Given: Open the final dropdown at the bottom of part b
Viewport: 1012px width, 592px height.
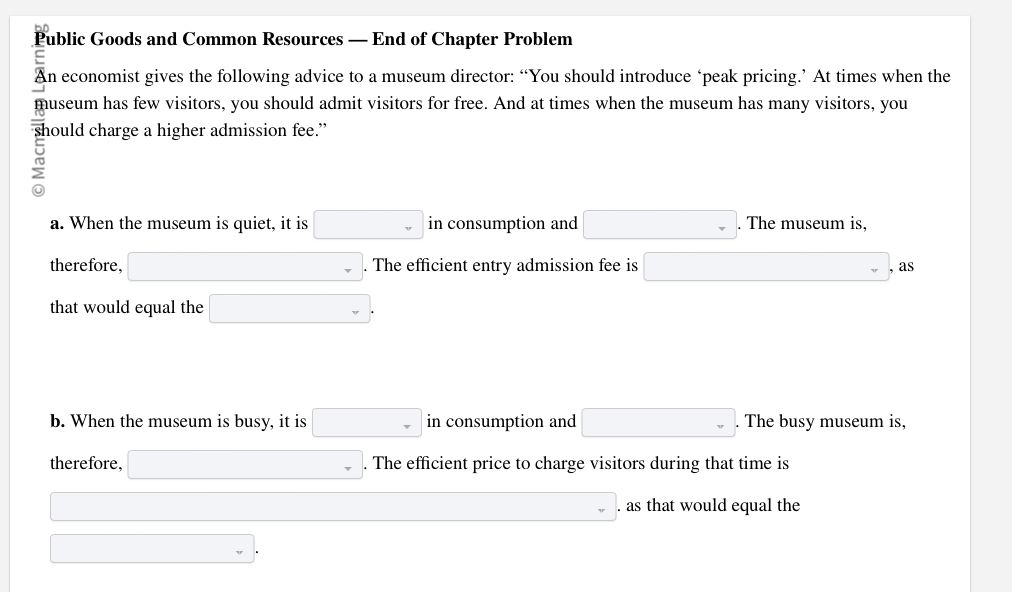Looking at the screenshot, I should pyautogui.click(x=152, y=548).
